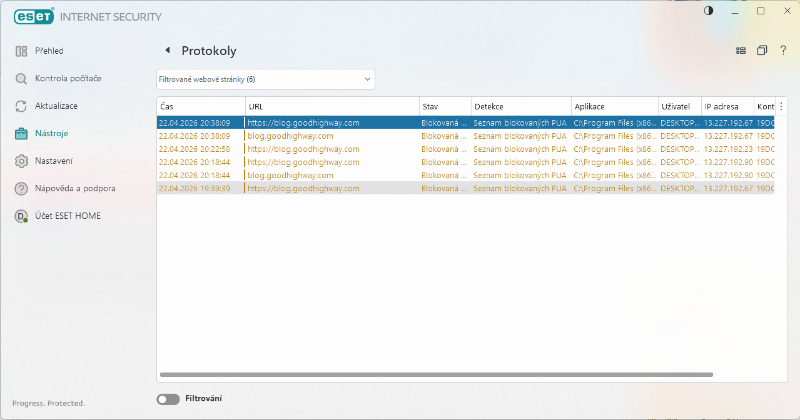Image resolution: width=800 pixels, height=420 pixels.
Task: Click the Přehled dashboard icon in sidebar
Action: pyautogui.click(x=21, y=51)
